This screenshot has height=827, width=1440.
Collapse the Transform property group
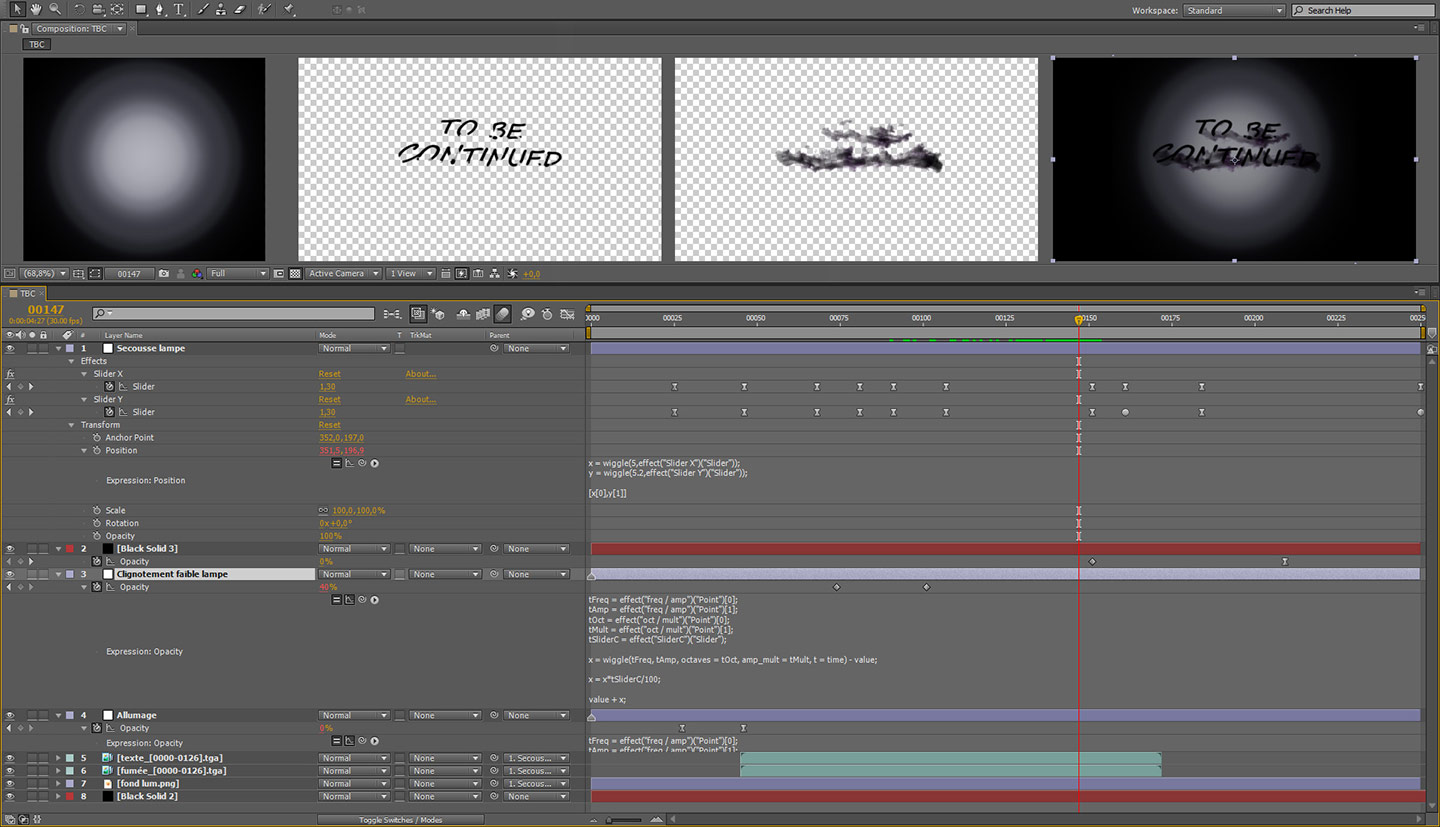(71, 425)
